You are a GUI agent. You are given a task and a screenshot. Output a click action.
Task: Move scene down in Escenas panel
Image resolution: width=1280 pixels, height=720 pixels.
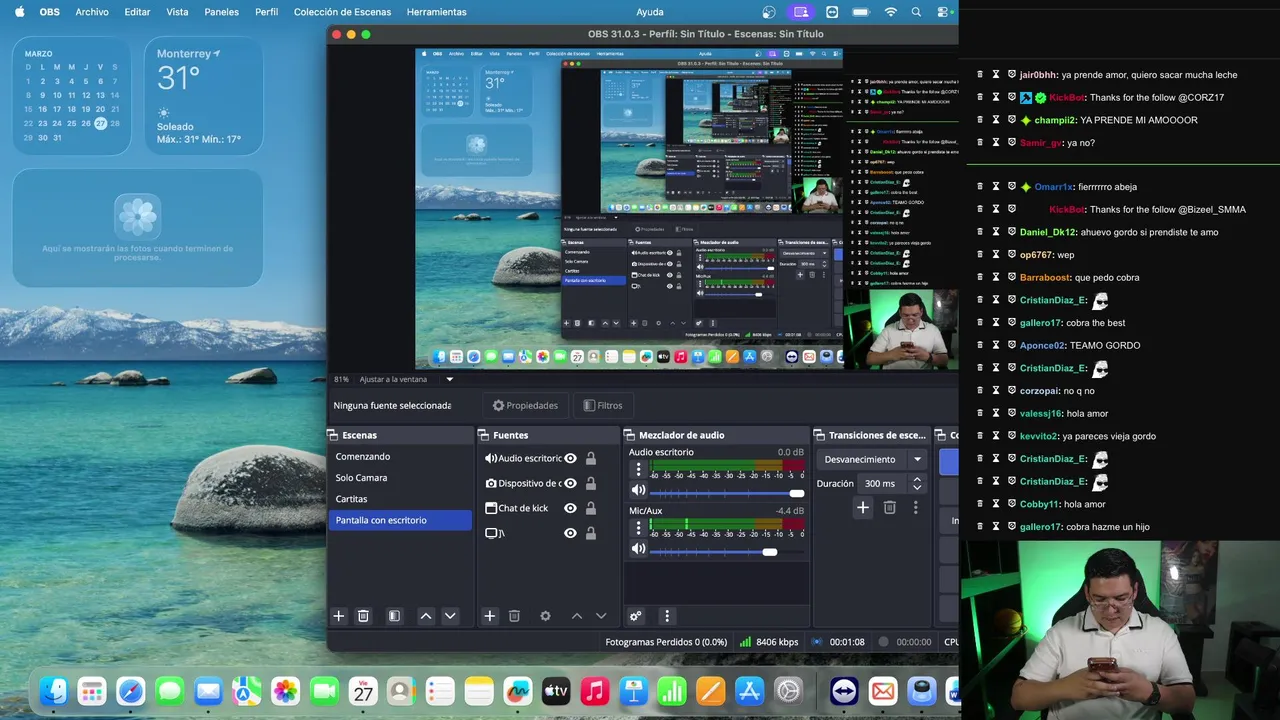click(x=450, y=616)
